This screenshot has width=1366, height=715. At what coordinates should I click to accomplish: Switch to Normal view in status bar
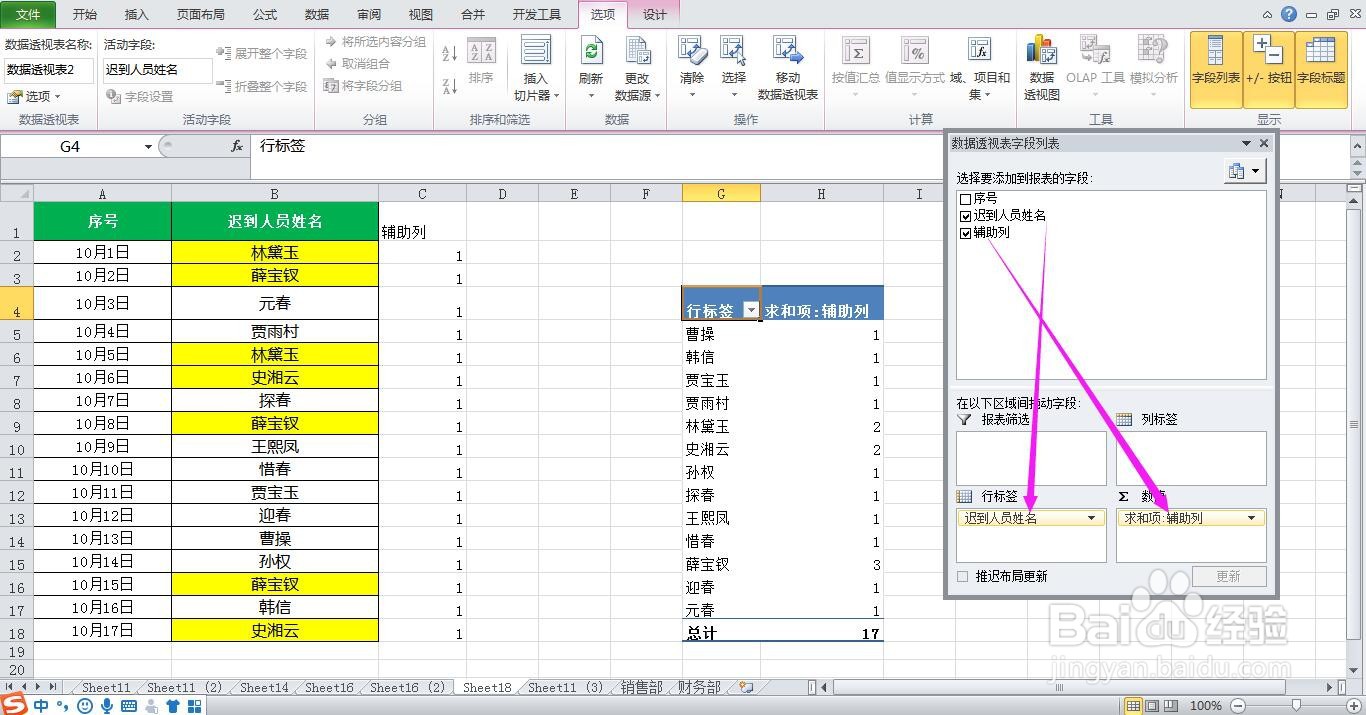[x=1133, y=705]
